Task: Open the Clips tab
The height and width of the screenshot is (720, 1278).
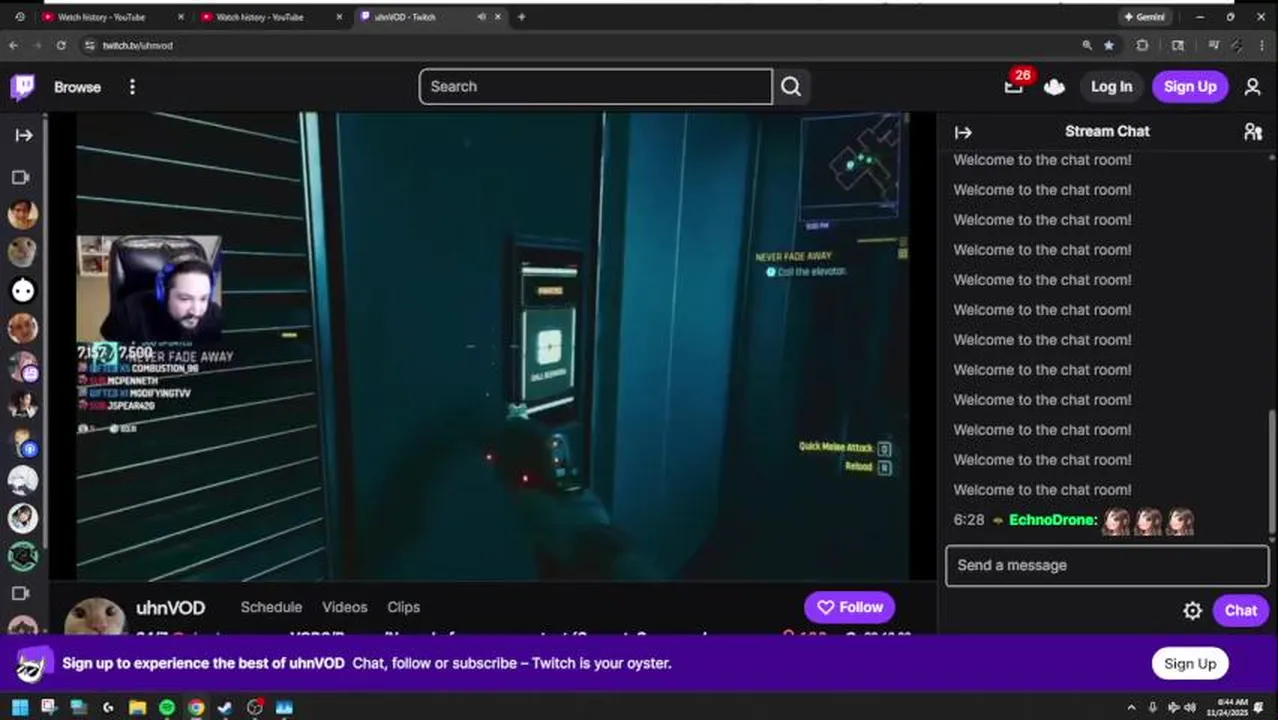Action: tap(404, 607)
